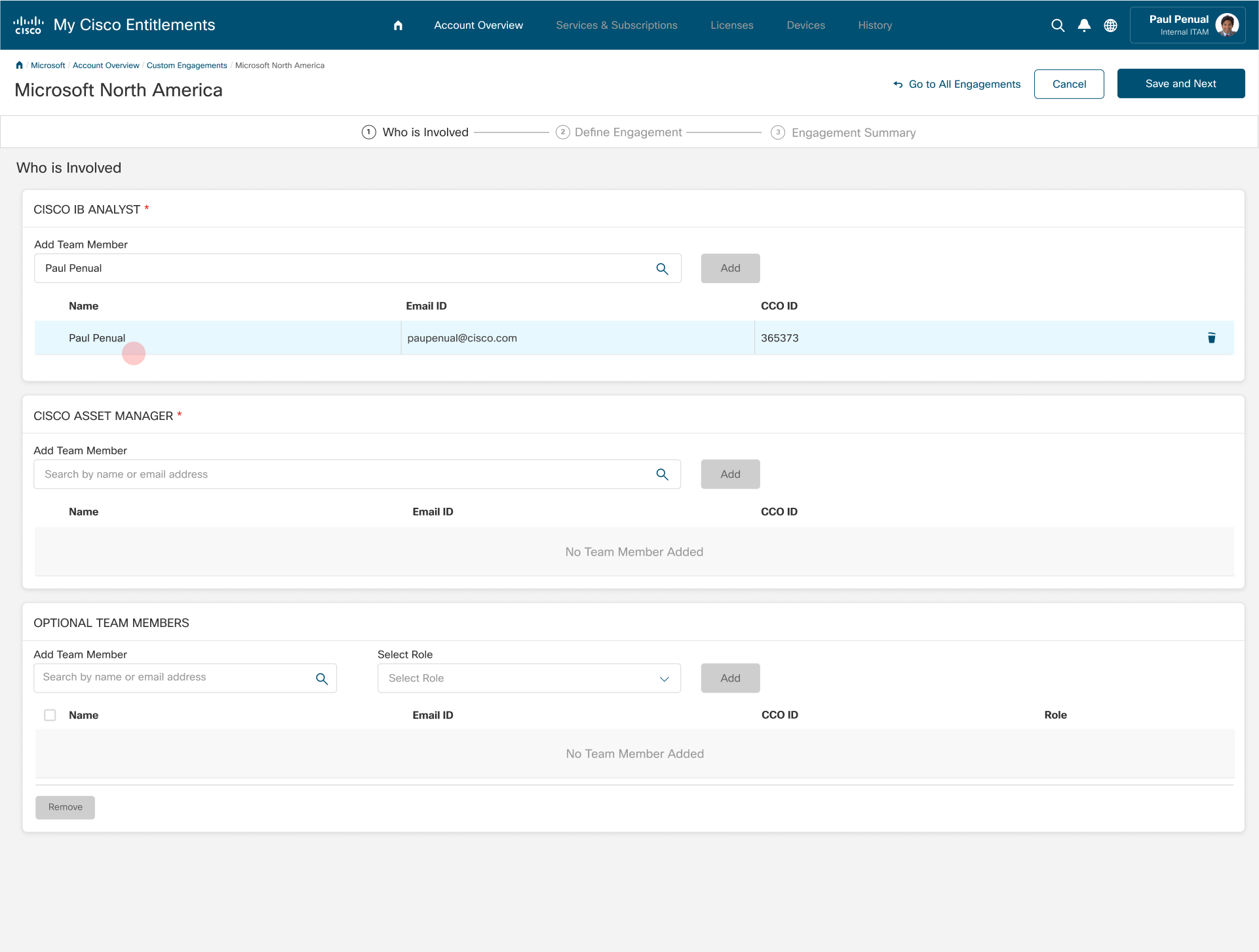The height and width of the screenshot is (952, 1259).
Task: Go to the home icon in navigation bar
Action: click(398, 26)
